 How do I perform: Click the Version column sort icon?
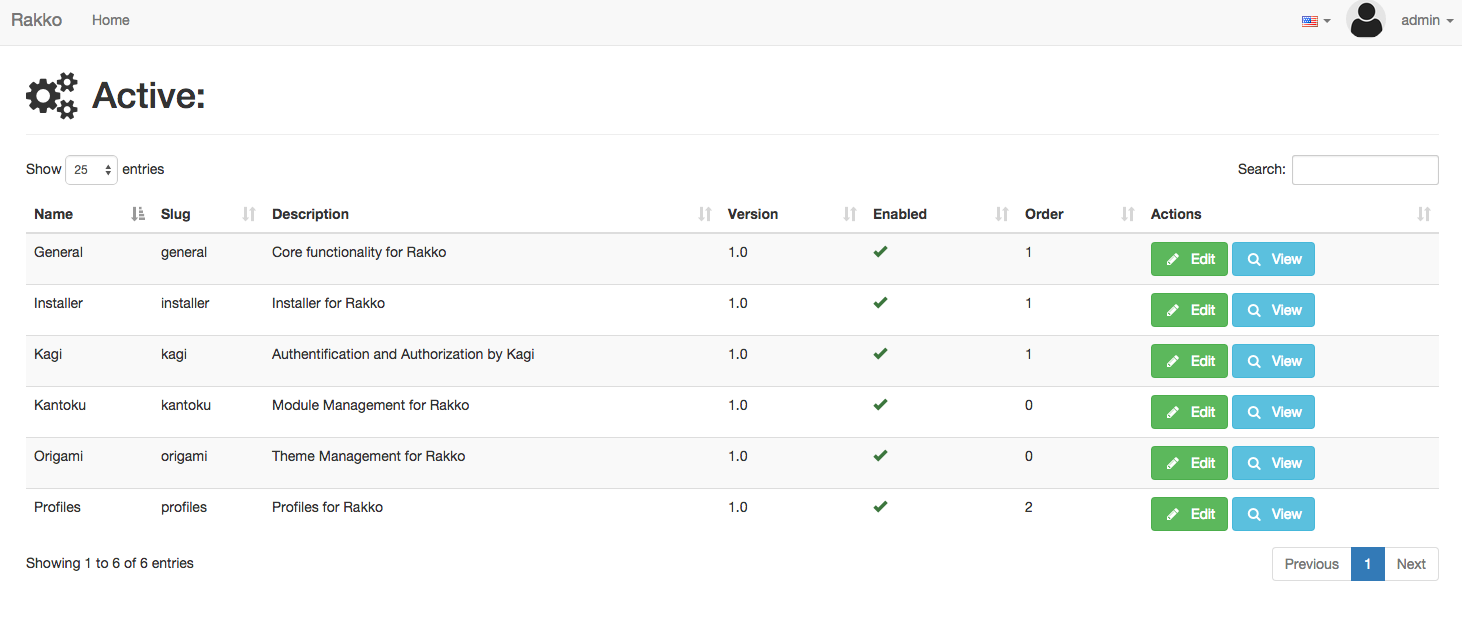click(850, 214)
